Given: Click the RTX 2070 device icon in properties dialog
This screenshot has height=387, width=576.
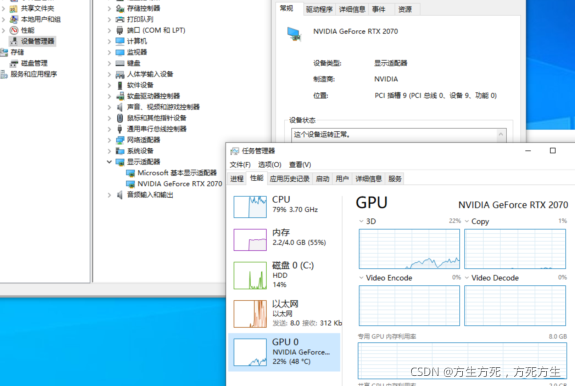Looking at the screenshot, I should 294,34.
